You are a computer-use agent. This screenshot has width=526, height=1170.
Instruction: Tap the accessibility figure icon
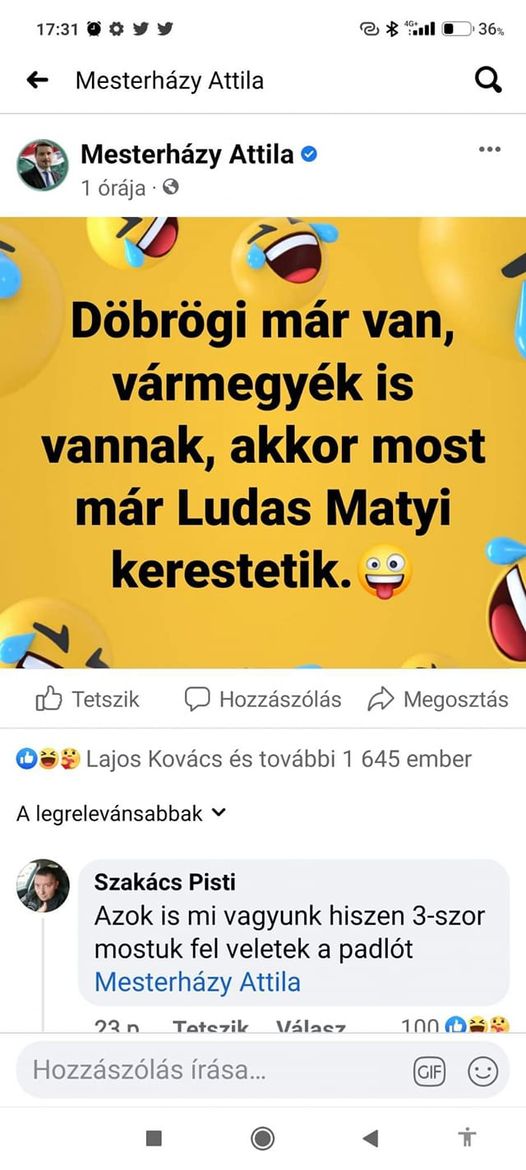[467, 1138]
